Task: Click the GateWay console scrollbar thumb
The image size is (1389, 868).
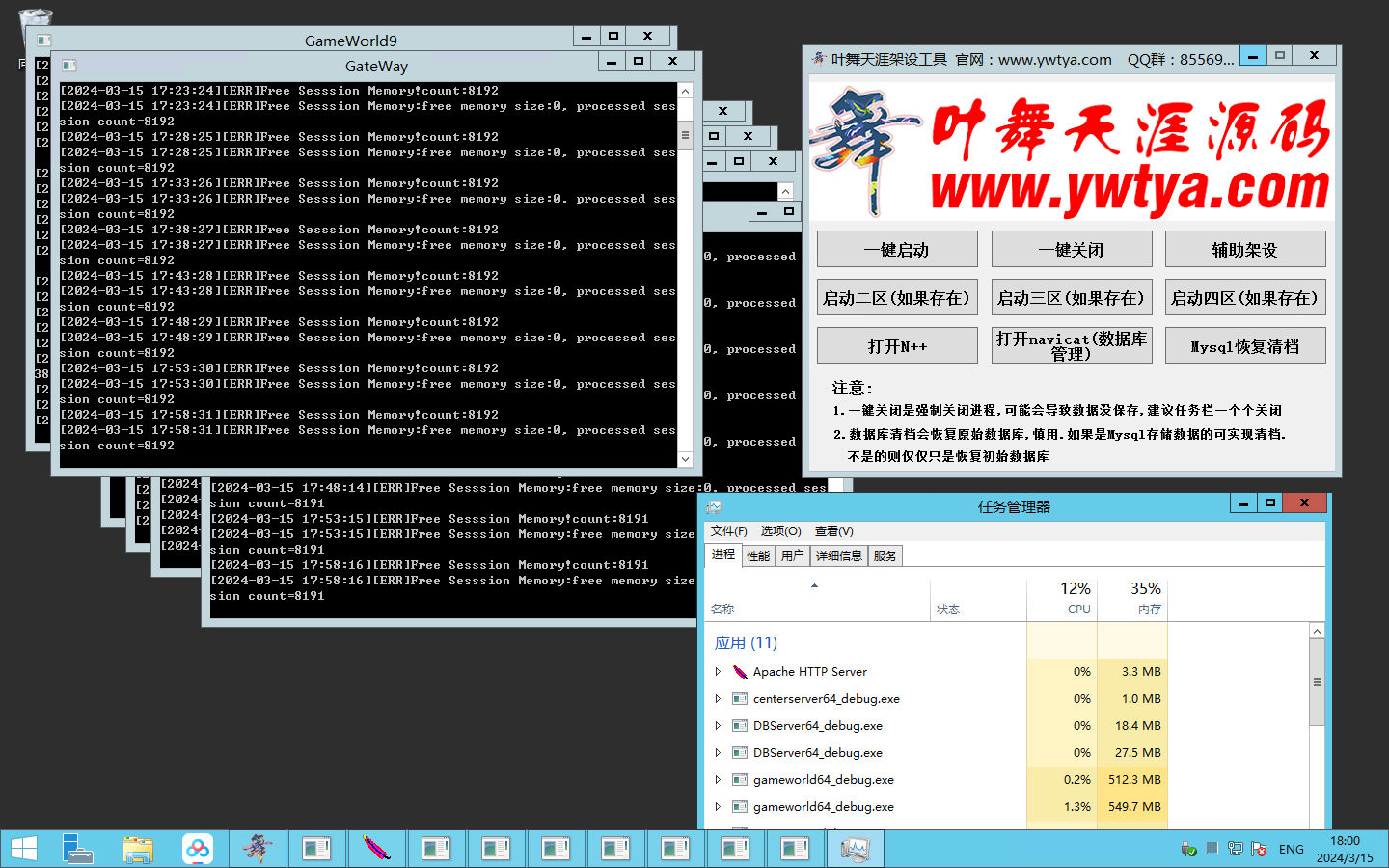Action: [x=686, y=135]
